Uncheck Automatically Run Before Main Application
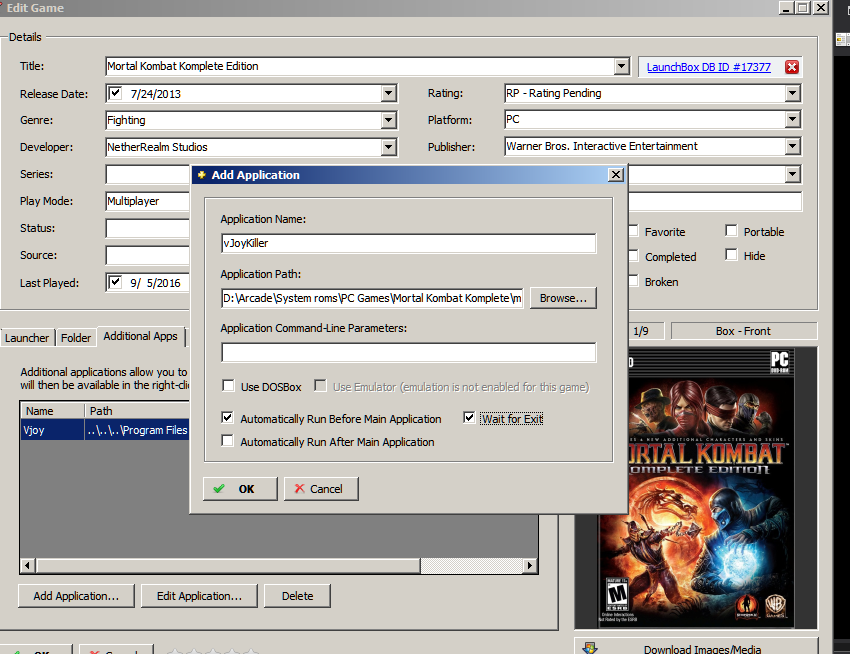 228,418
